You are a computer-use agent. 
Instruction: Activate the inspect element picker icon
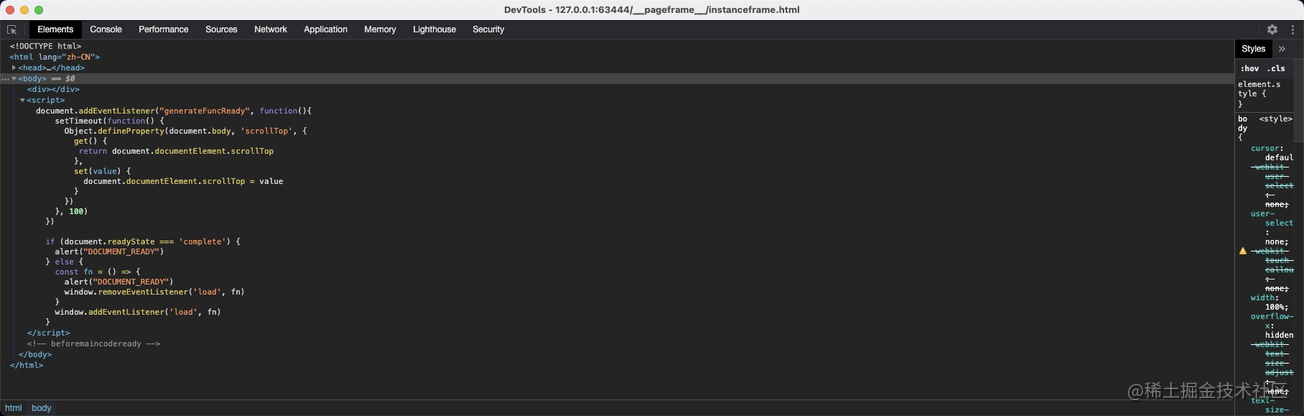click(12, 30)
